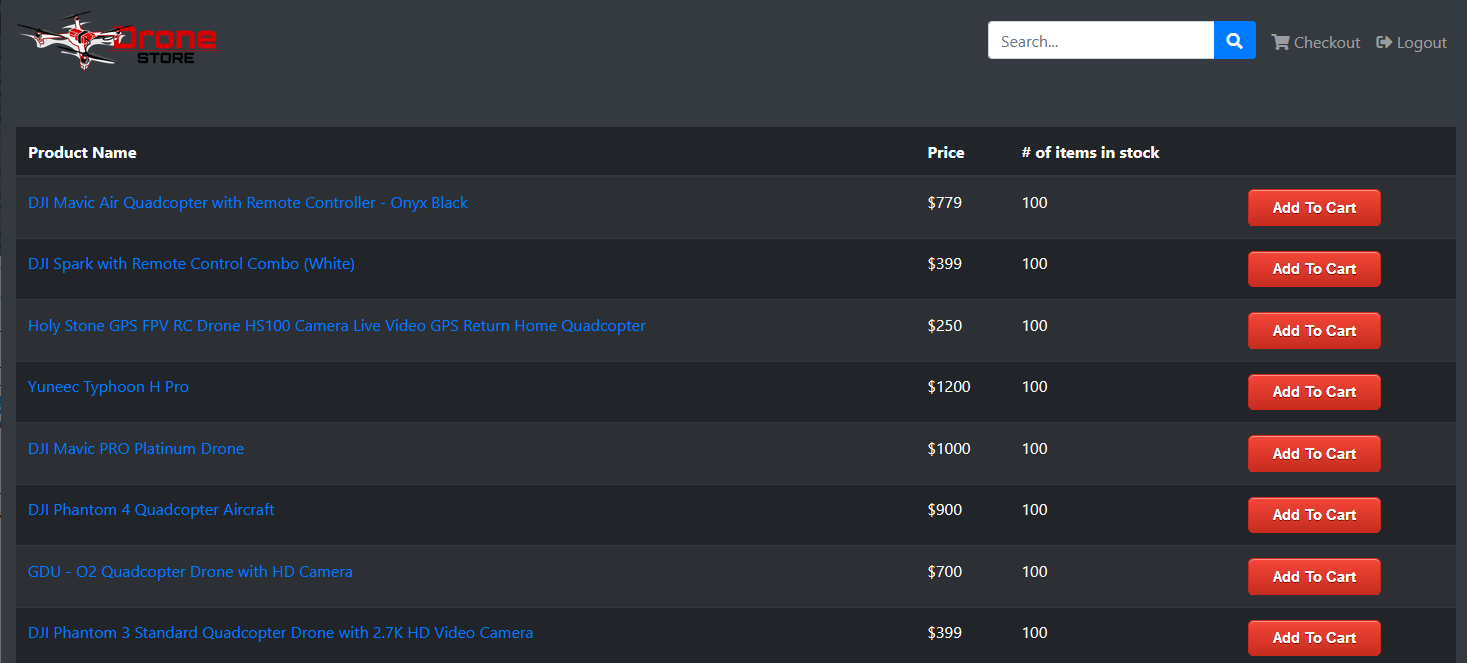Click stock count for Yuneec Typhoon H Pro

pyautogui.click(x=1035, y=387)
